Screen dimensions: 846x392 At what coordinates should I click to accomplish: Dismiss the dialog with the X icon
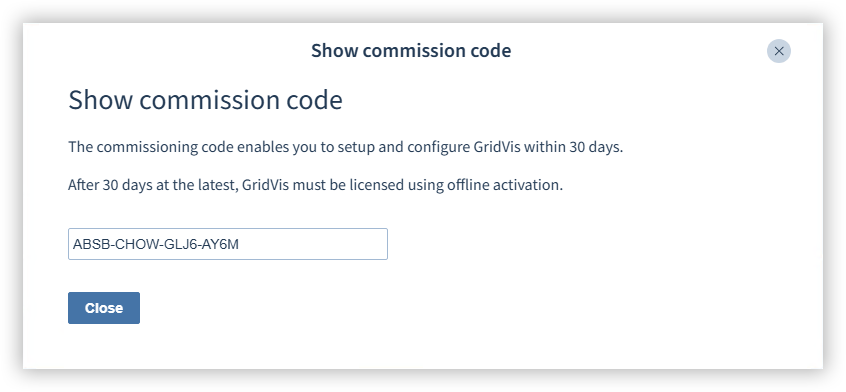pos(779,51)
